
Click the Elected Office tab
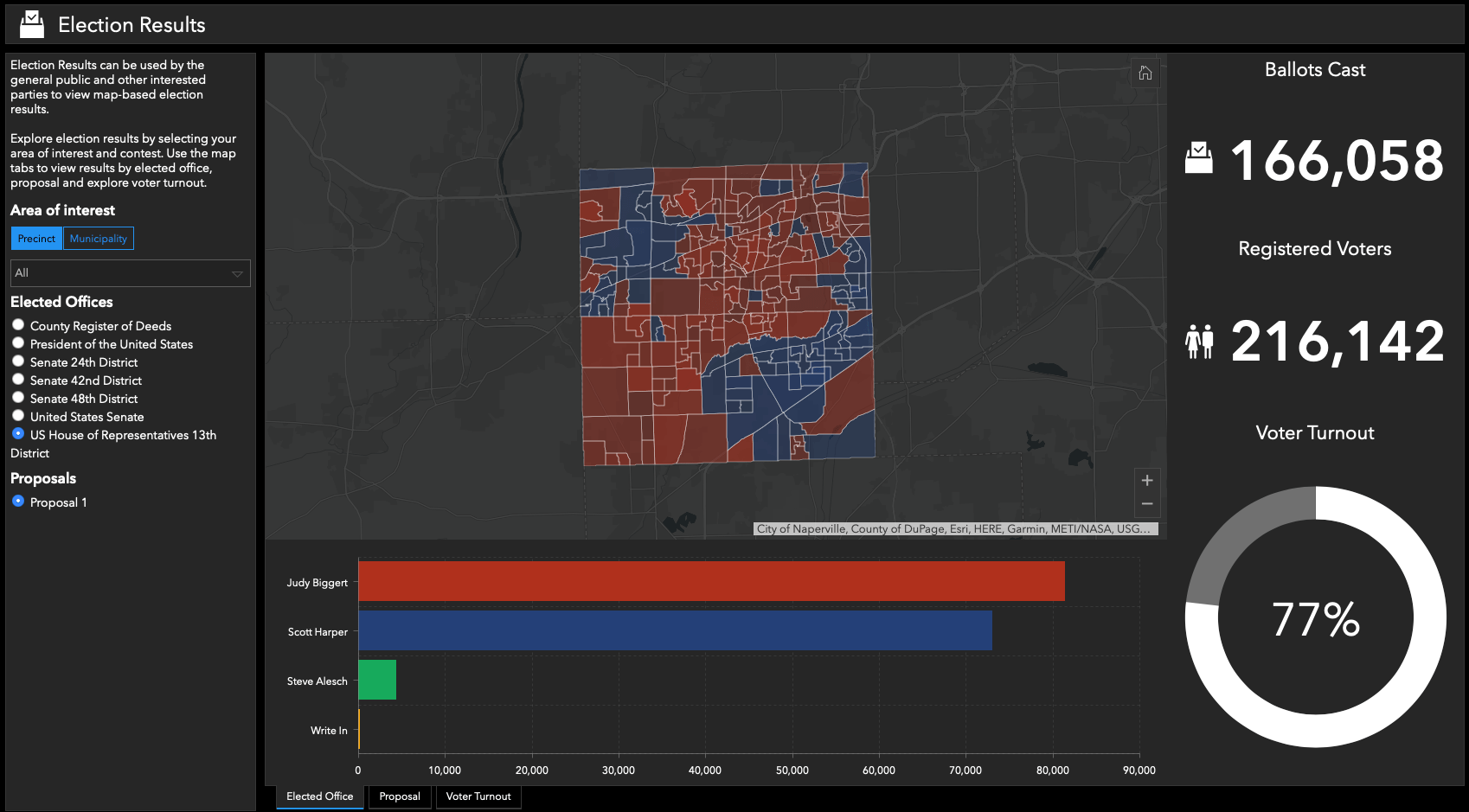319,796
